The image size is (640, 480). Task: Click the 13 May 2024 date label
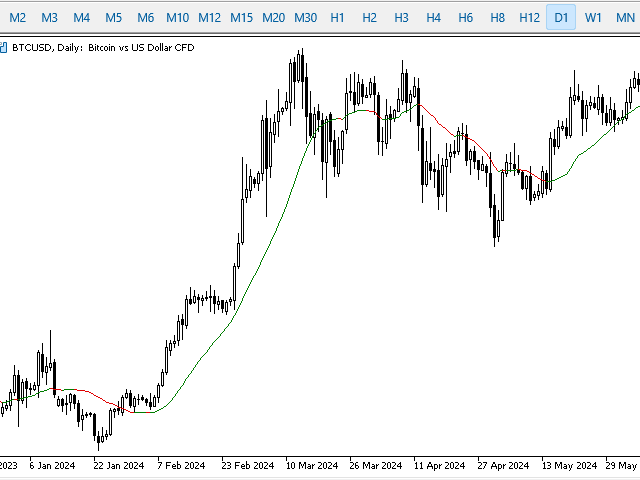569,466
